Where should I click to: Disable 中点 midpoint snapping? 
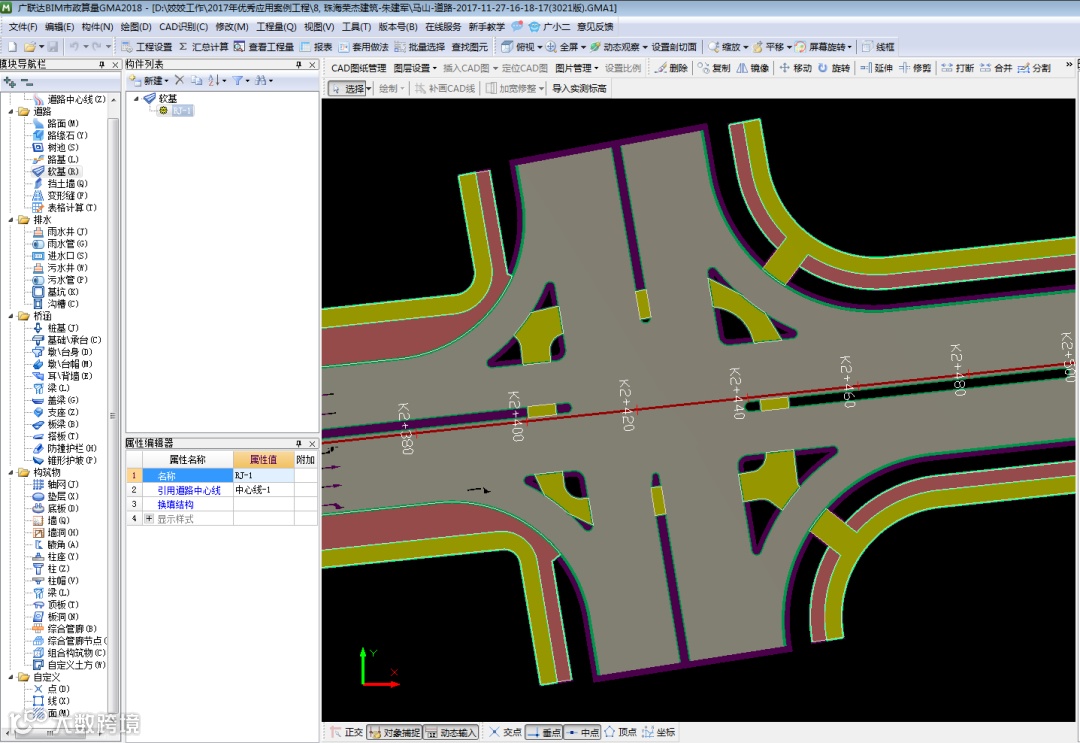(583, 733)
